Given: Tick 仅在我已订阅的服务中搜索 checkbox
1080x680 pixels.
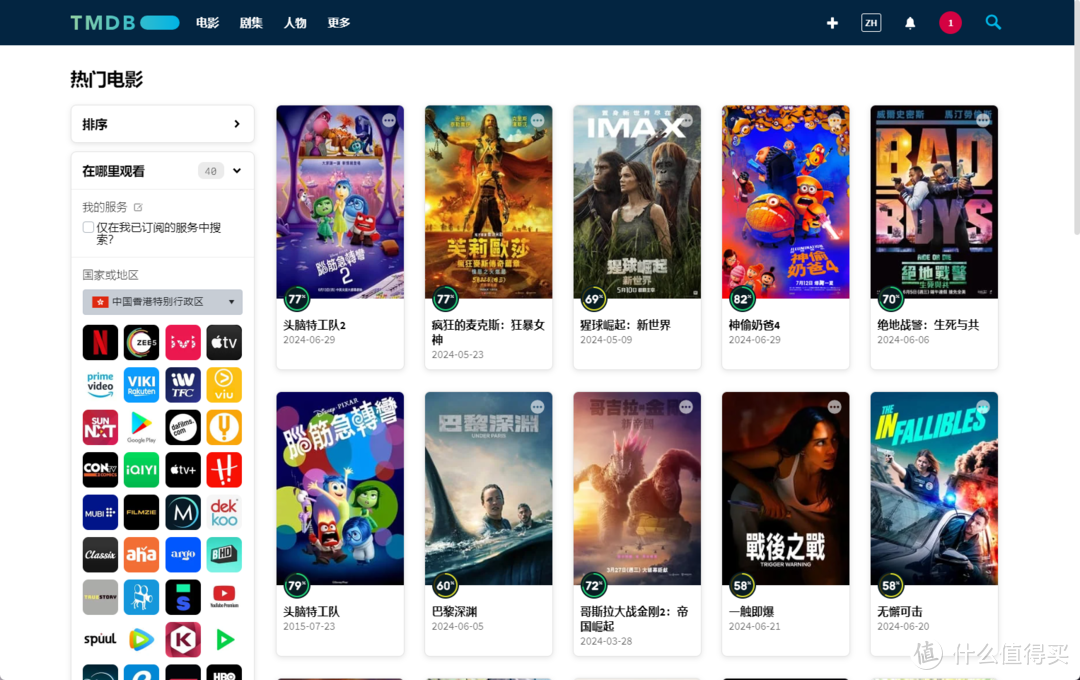Looking at the screenshot, I should [x=88, y=227].
